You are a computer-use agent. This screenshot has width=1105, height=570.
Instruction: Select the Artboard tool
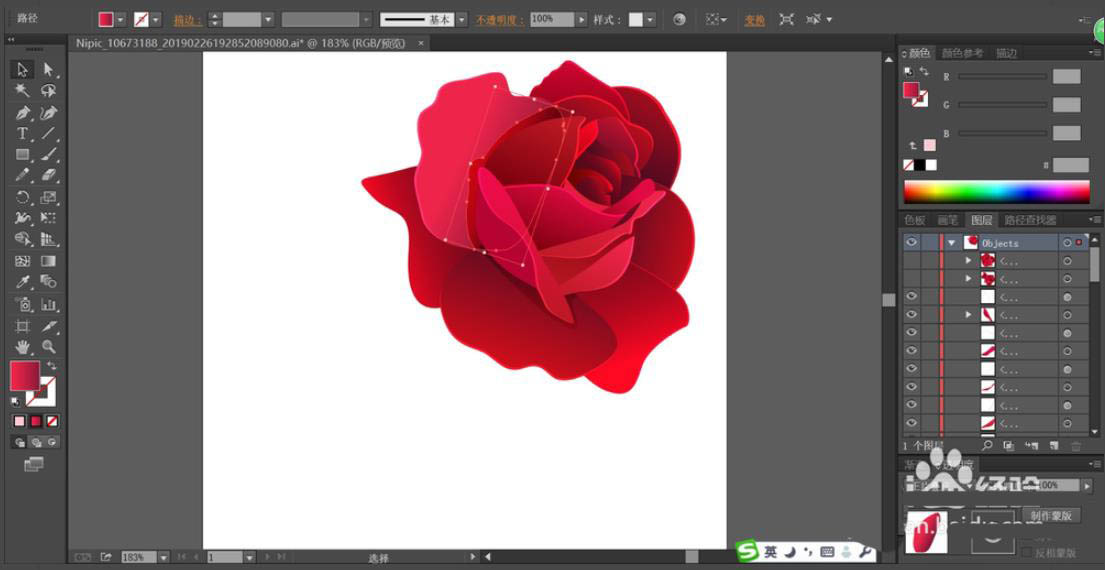coord(23,326)
